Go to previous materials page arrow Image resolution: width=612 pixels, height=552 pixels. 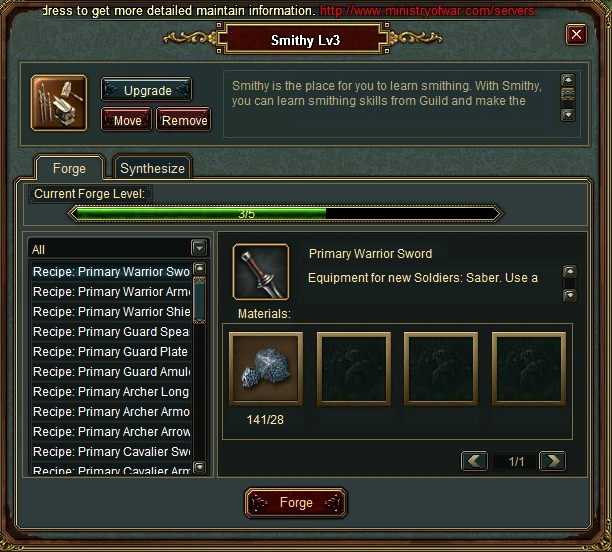point(474,461)
